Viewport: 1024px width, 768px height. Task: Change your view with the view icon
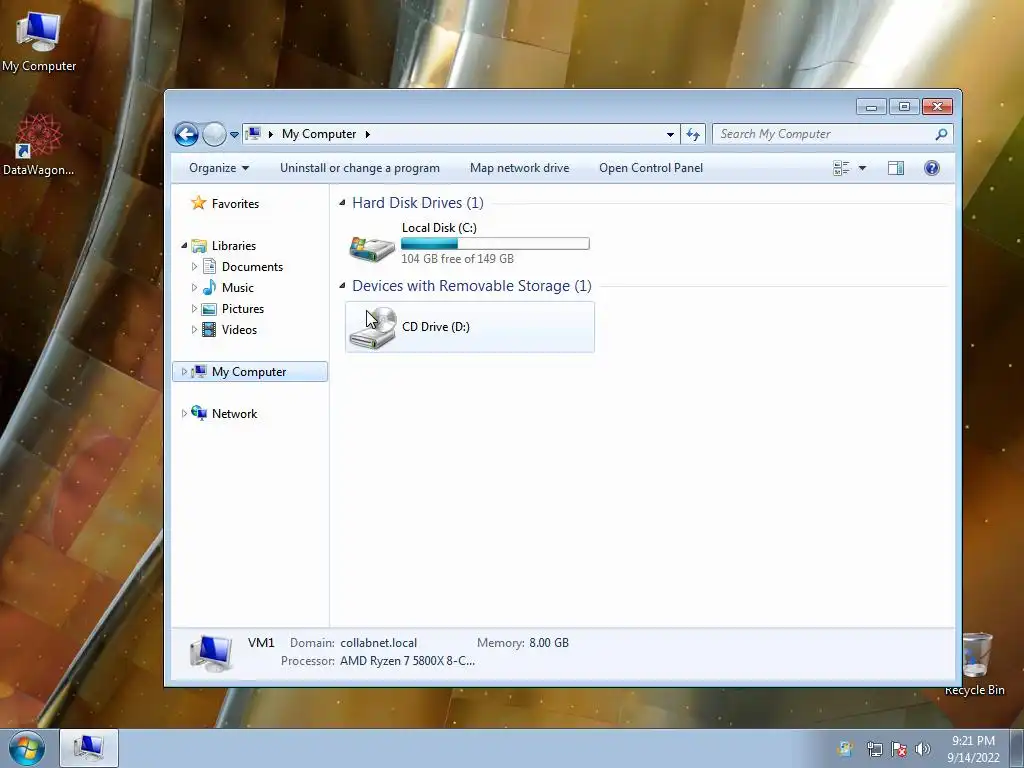[x=841, y=168]
